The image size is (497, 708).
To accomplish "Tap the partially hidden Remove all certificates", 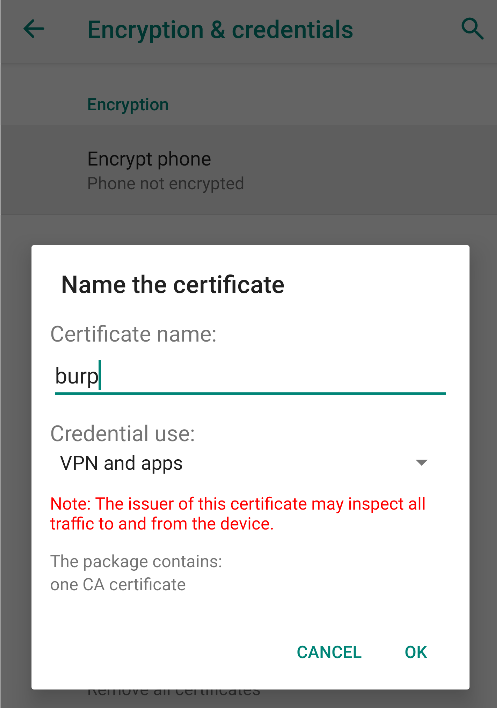I will (173, 693).
